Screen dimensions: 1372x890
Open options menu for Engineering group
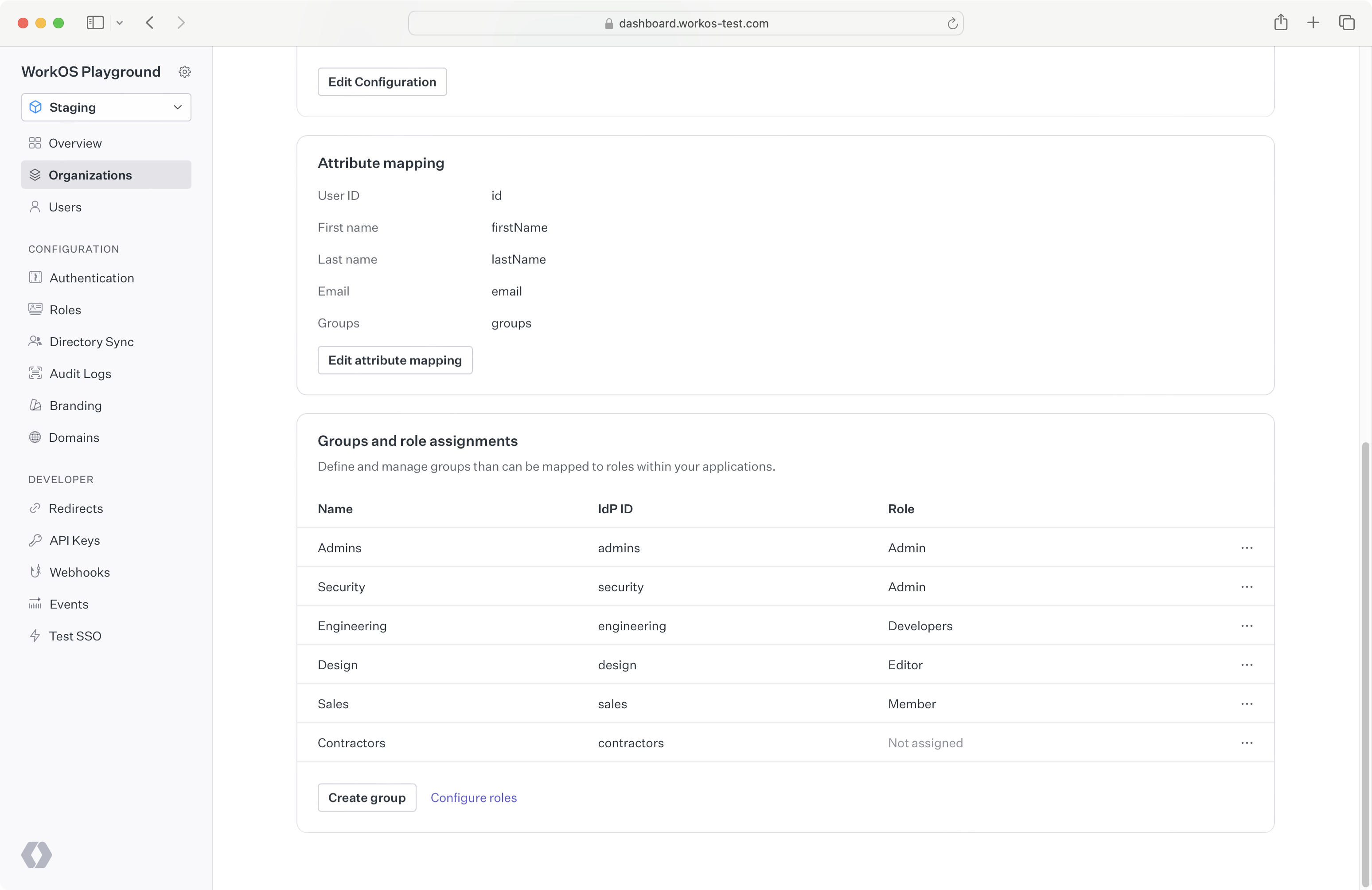tap(1247, 626)
